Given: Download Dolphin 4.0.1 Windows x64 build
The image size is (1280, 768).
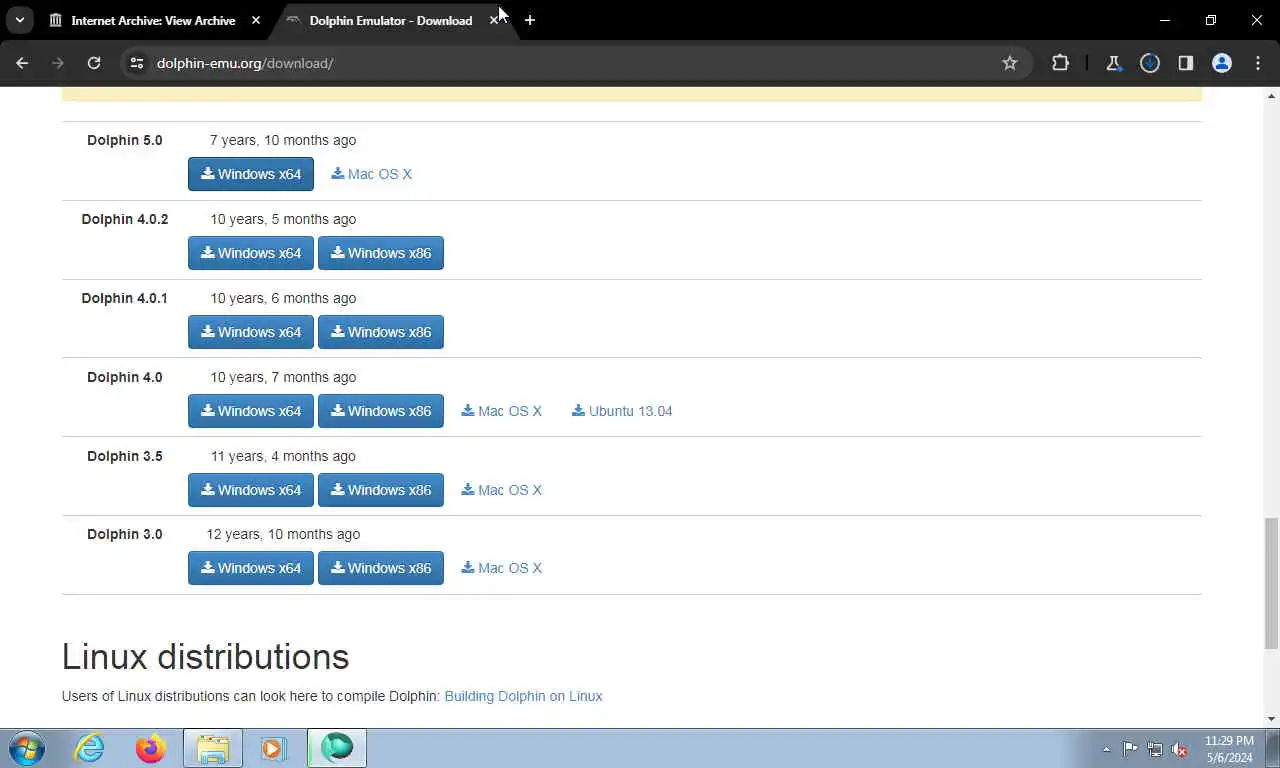Looking at the screenshot, I should point(251,332).
